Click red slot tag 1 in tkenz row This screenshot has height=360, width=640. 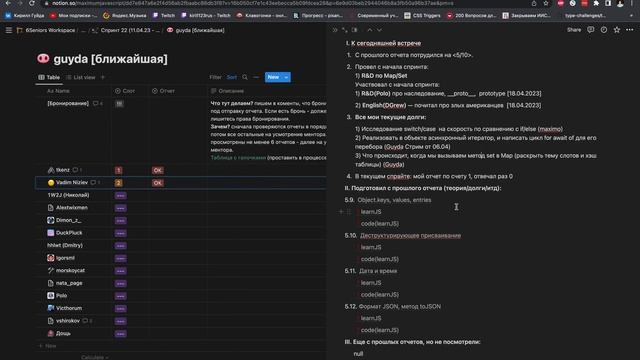coord(118,170)
